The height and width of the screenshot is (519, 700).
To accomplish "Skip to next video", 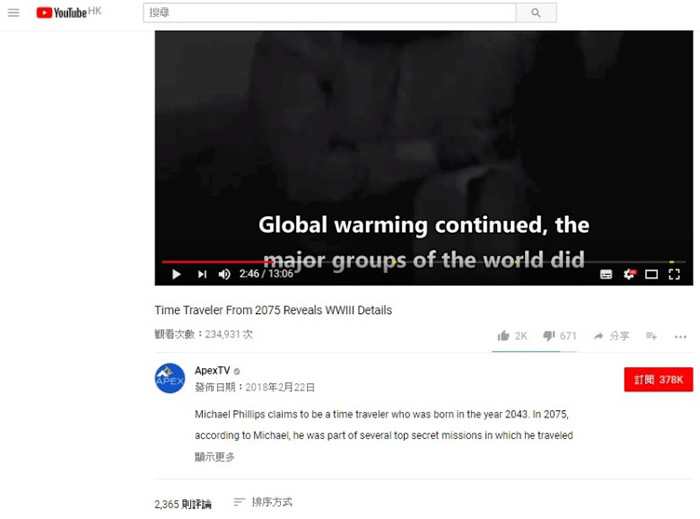I will click(202, 274).
